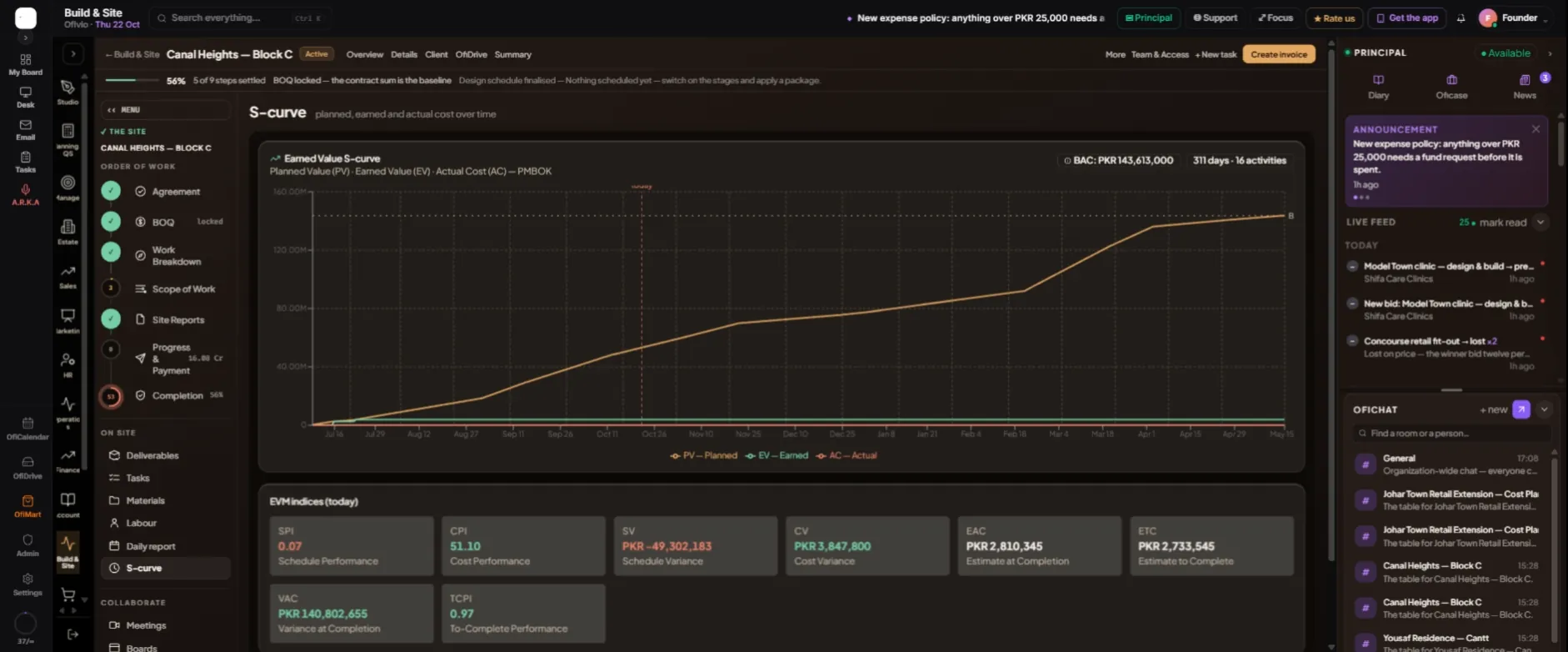Open the A.R.K.A microphone assistant

click(26, 194)
